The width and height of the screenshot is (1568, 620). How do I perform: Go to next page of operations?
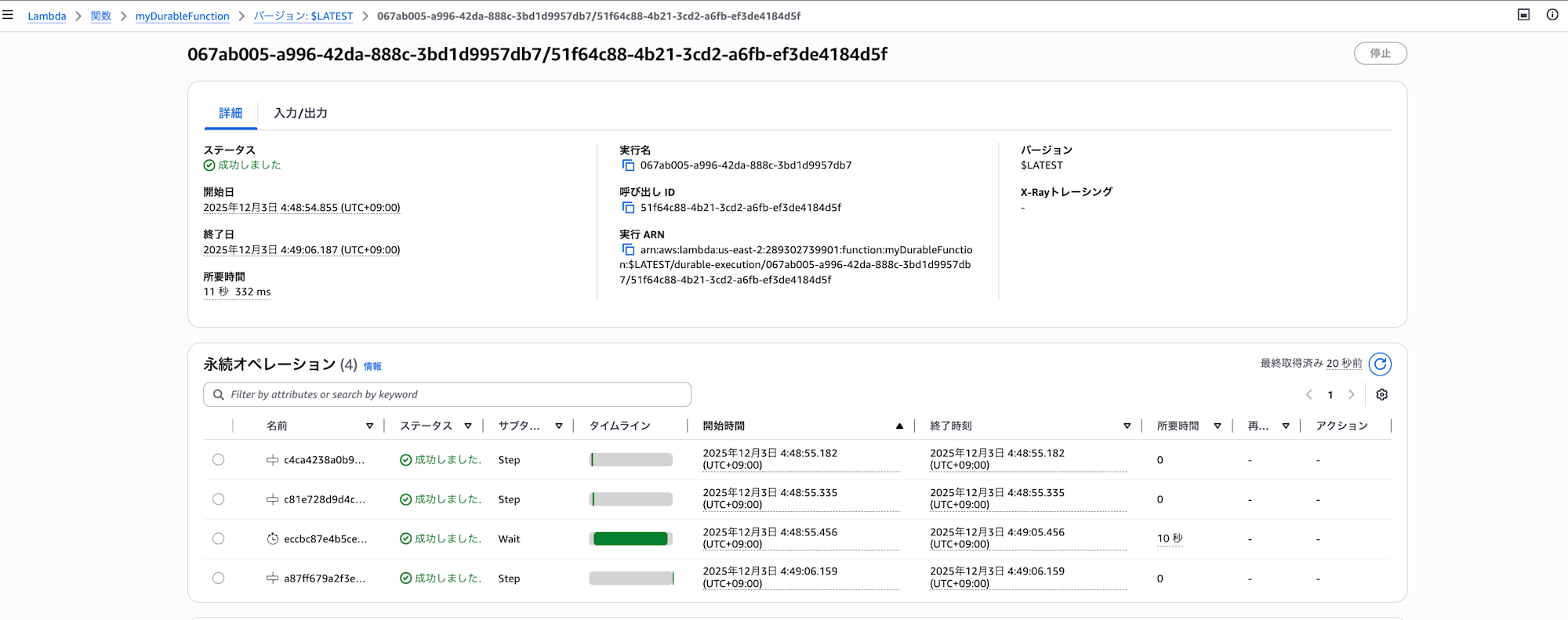pyautogui.click(x=1351, y=395)
